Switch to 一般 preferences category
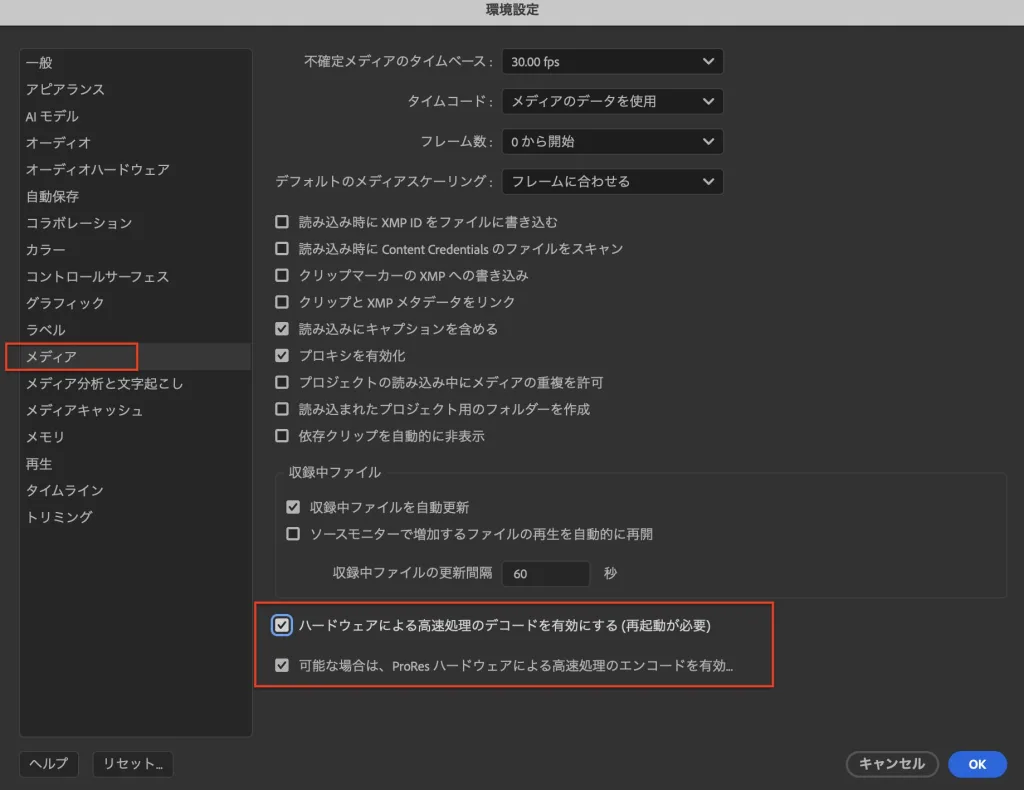This screenshot has height=790, width=1024. click(x=40, y=63)
